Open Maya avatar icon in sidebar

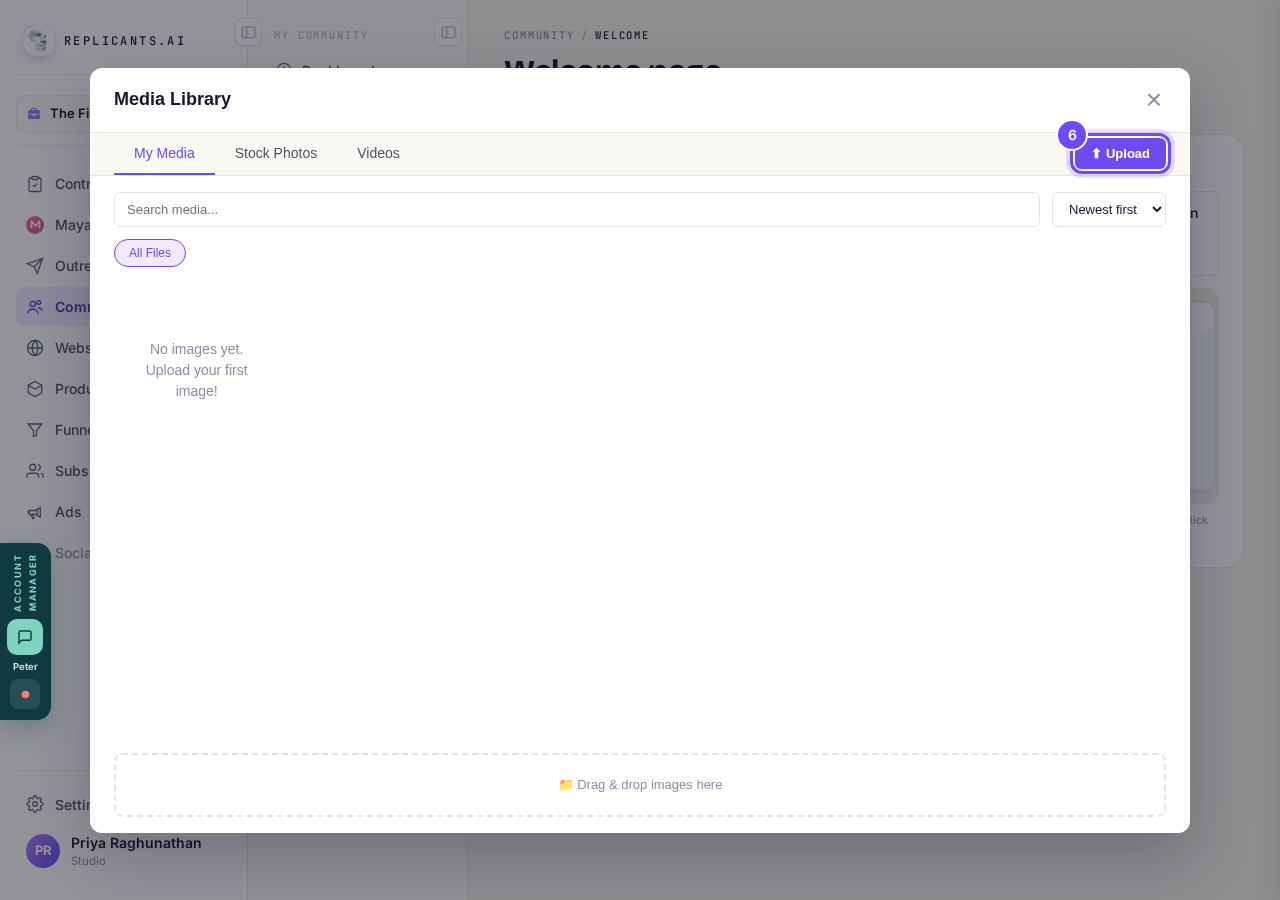pyautogui.click(x=35, y=225)
